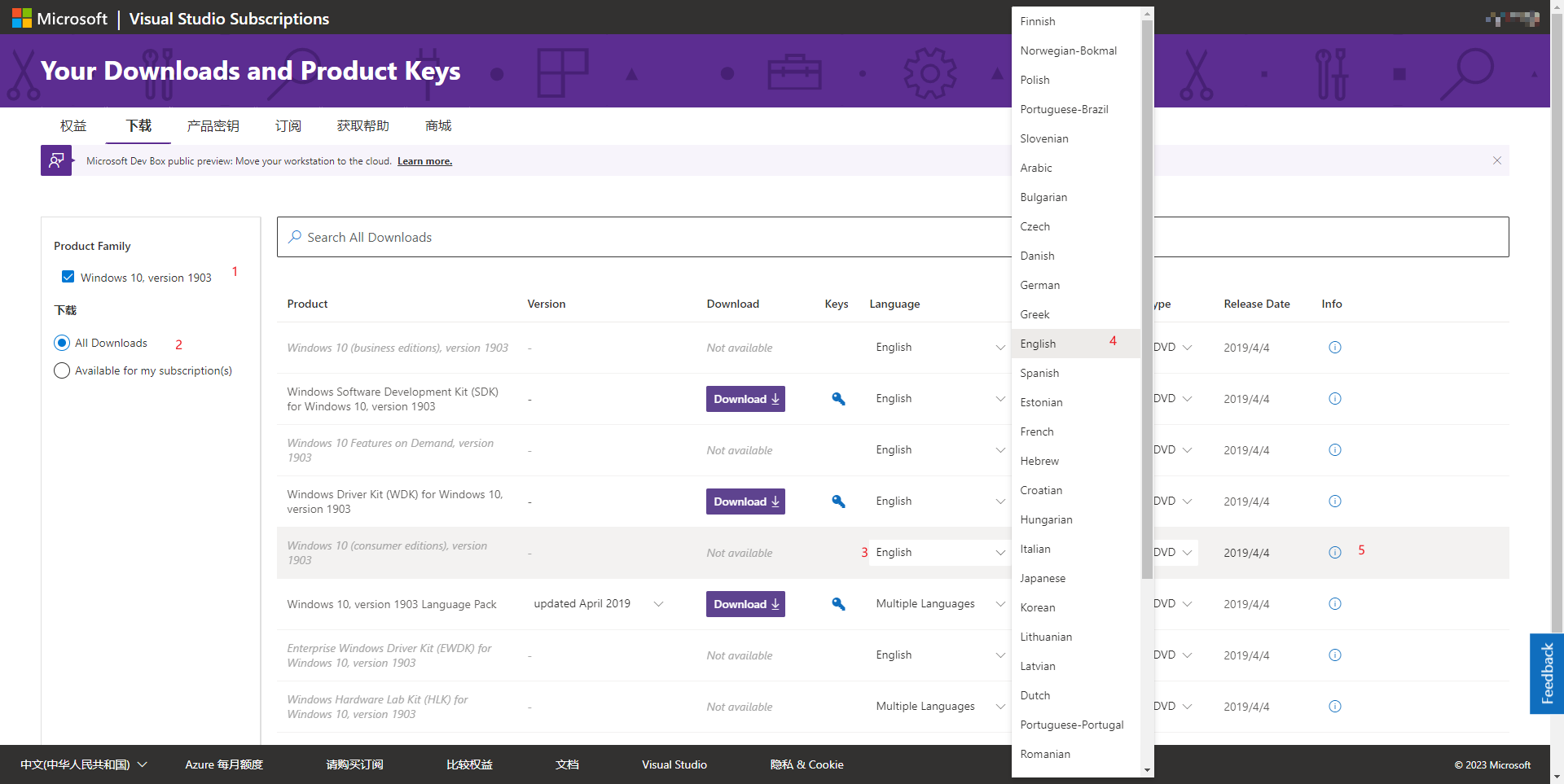Show info for Hardware Lab Kit row
Viewport: 1564px width, 784px height.
point(1334,707)
